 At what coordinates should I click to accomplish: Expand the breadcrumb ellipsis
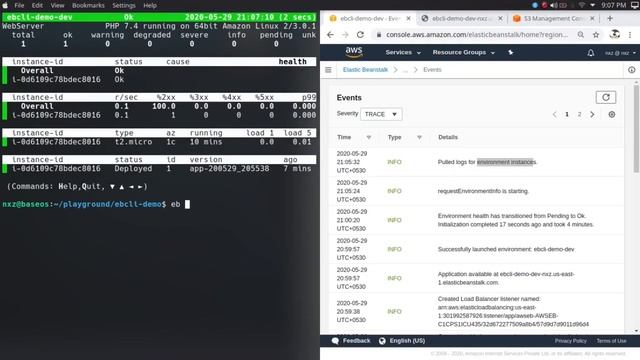coord(405,70)
